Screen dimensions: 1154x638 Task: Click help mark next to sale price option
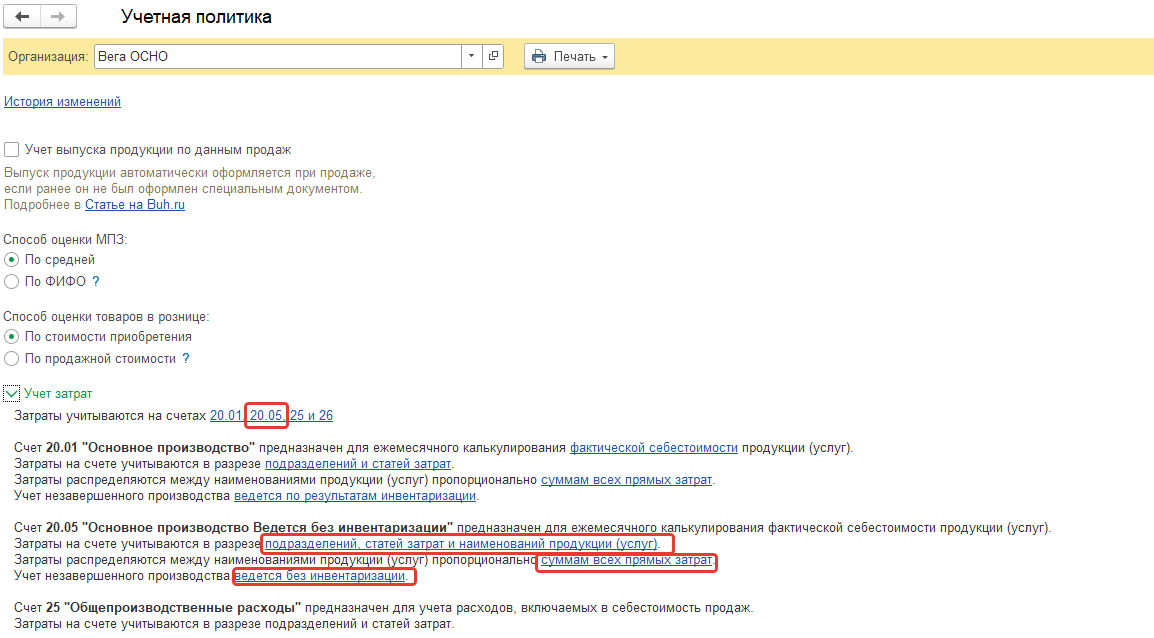tap(186, 359)
